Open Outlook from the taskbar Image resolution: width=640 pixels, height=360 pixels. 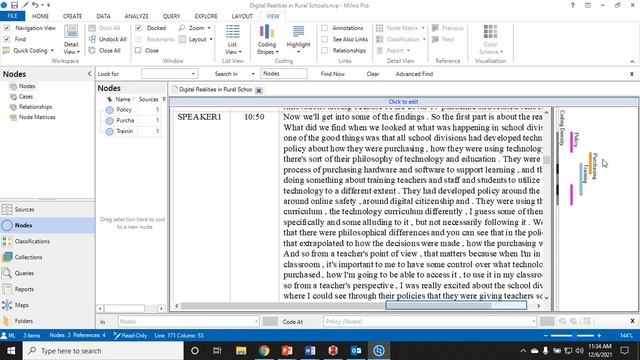tap(356, 351)
